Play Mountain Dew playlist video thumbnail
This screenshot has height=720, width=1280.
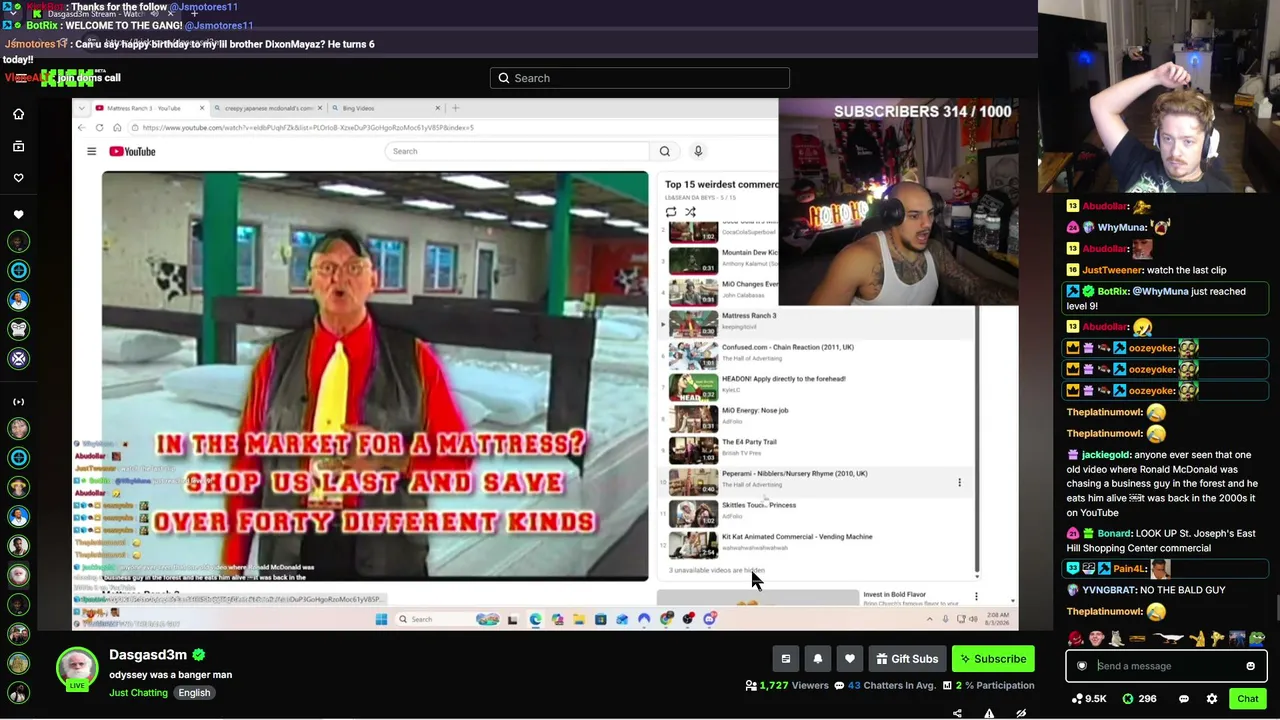point(693,261)
